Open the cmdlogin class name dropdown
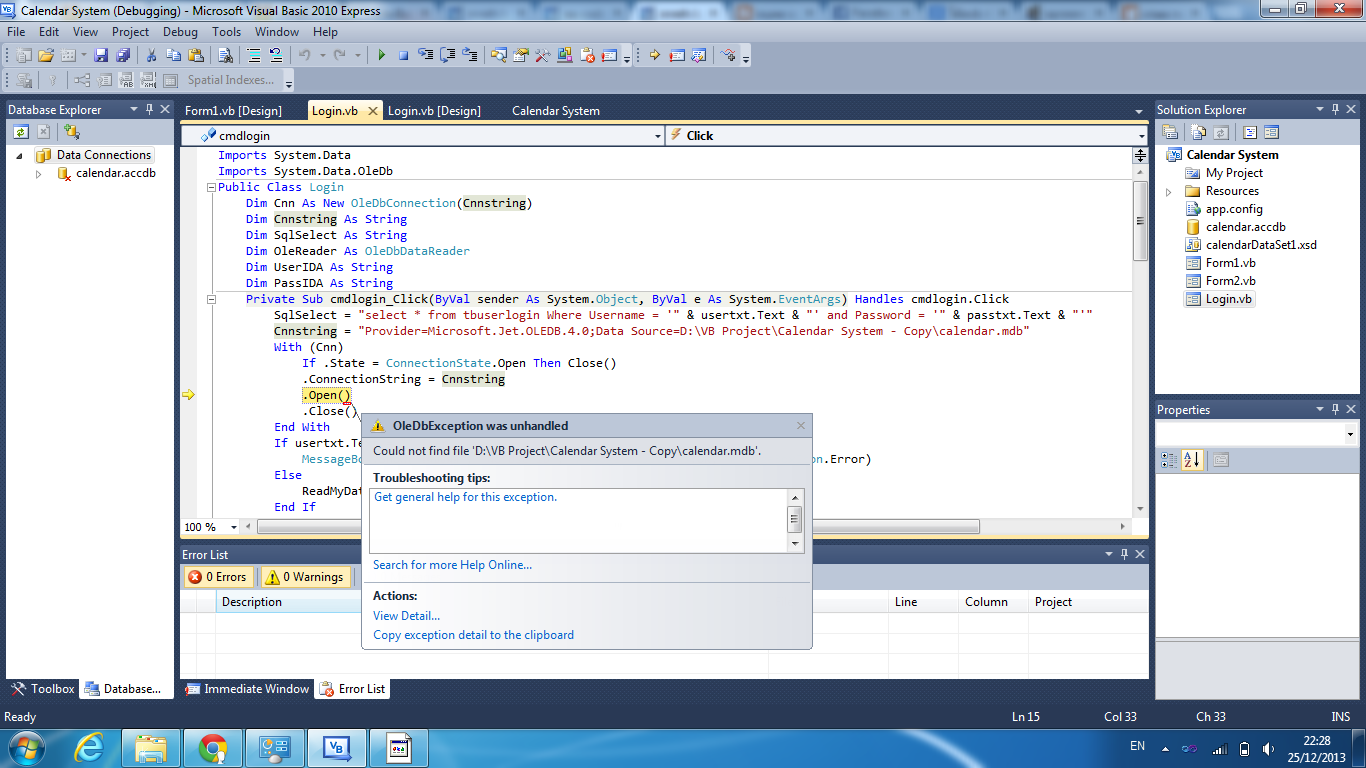 pyautogui.click(x=657, y=136)
